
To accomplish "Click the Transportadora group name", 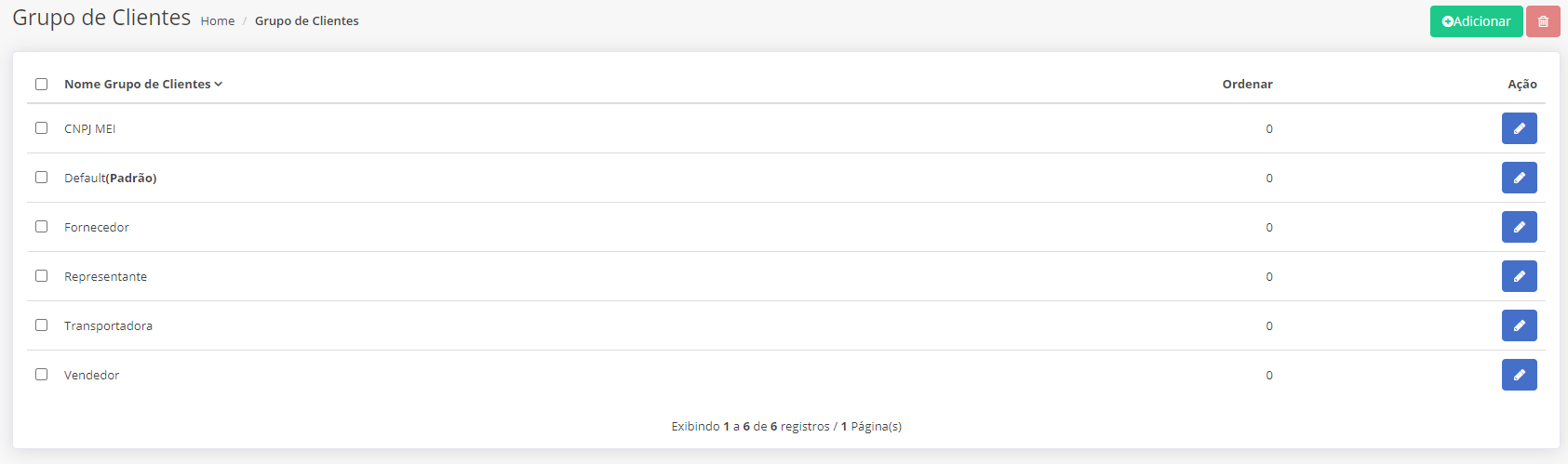I will click(108, 325).
